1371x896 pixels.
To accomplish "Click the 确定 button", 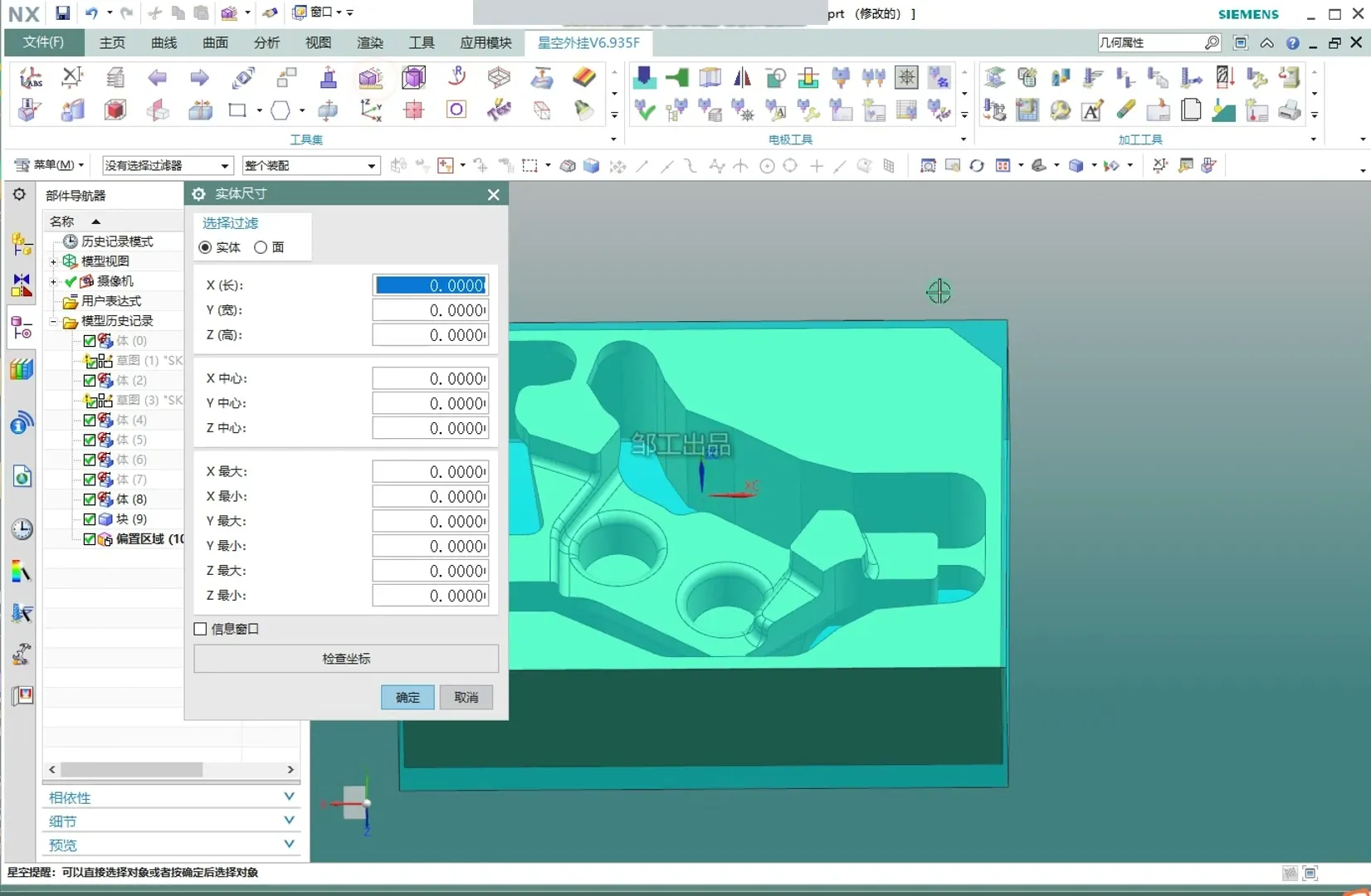I will pos(407,697).
